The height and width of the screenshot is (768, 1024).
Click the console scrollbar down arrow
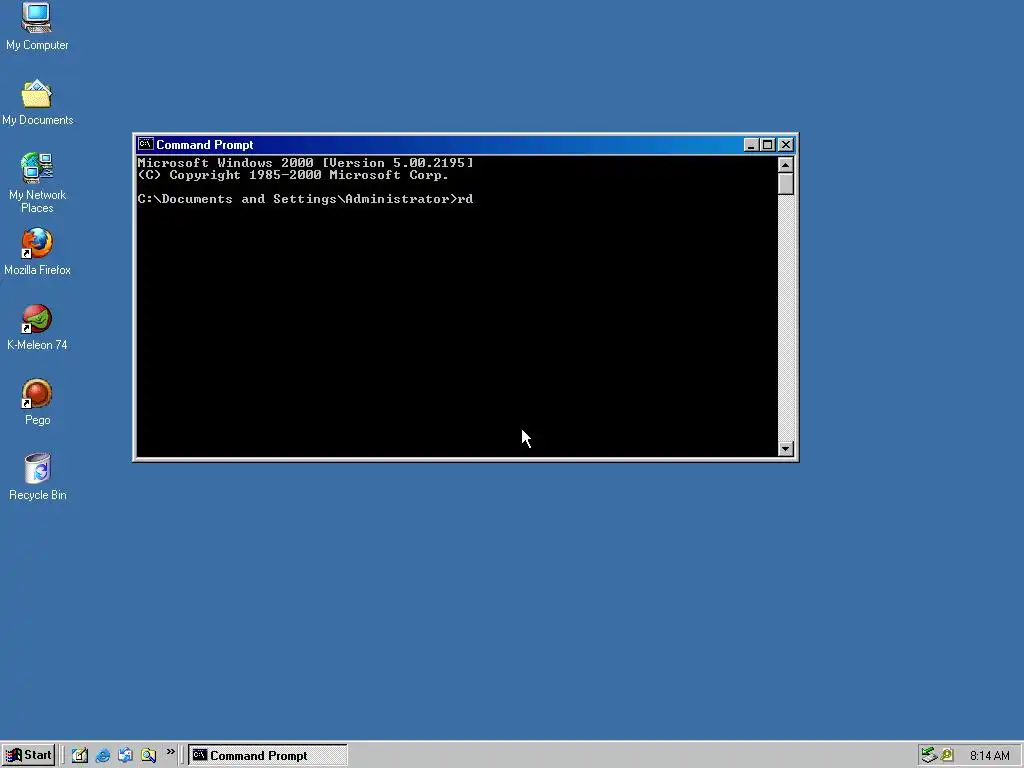coord(786,449)
